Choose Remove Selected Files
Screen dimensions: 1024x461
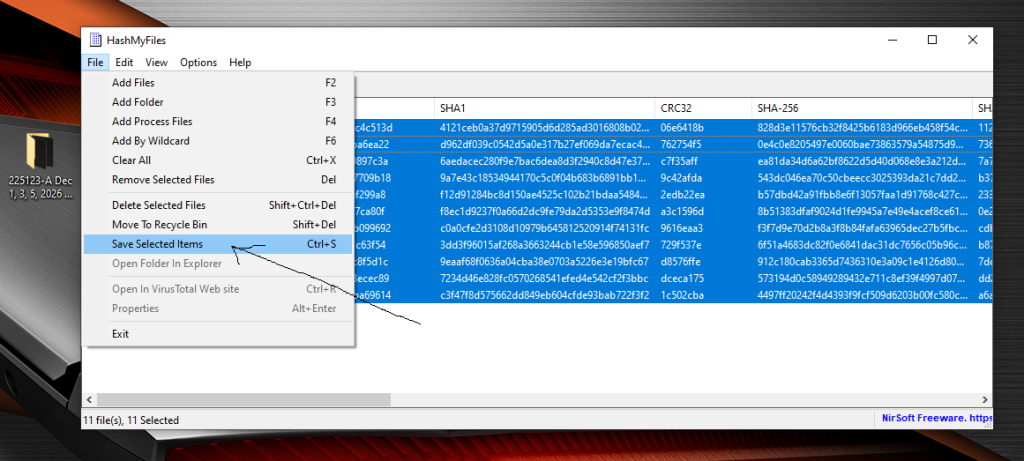click(218, 180)
